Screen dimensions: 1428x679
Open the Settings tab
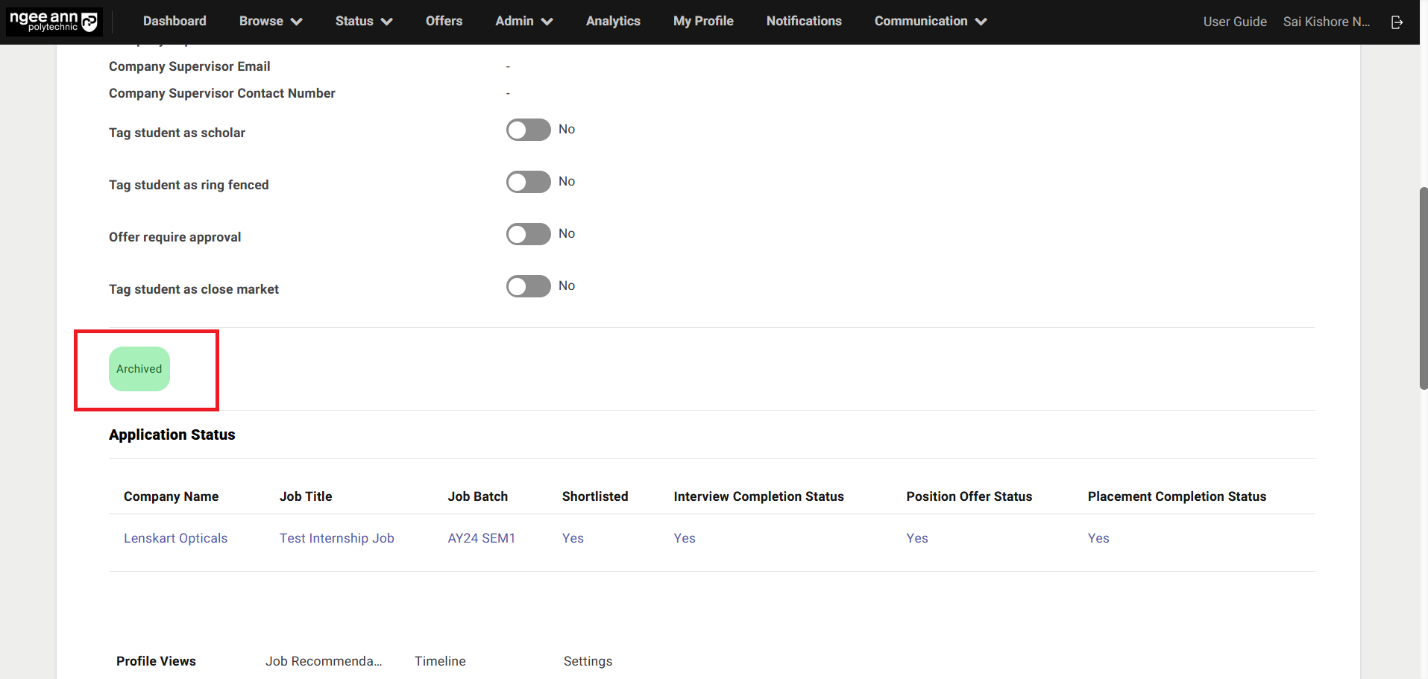tap(587, 661)
